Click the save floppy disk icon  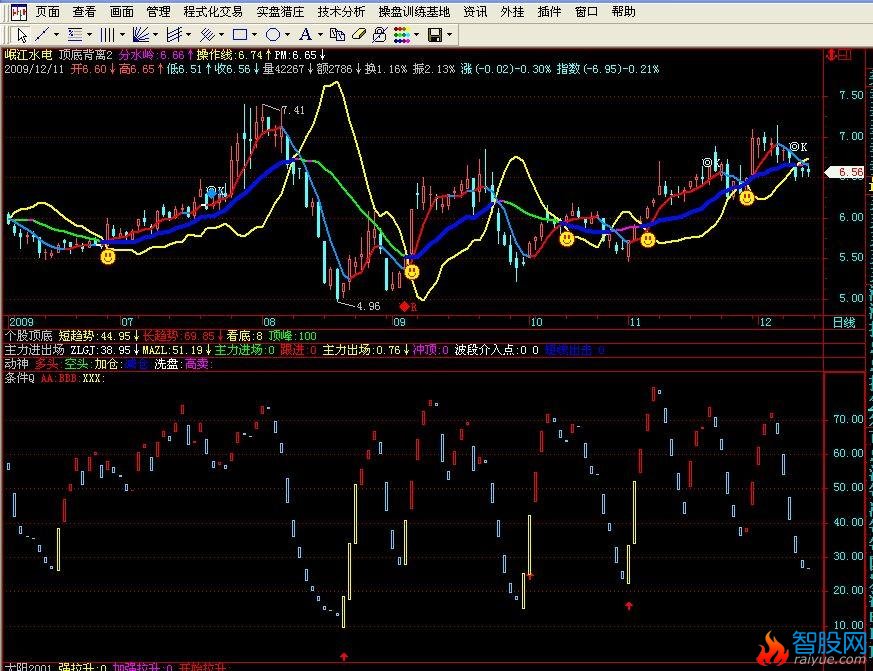(435, 35)
